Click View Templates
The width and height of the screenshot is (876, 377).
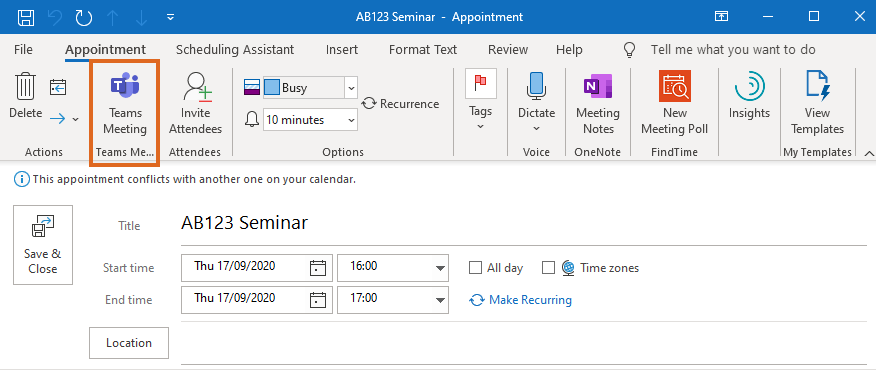[817, 104]
